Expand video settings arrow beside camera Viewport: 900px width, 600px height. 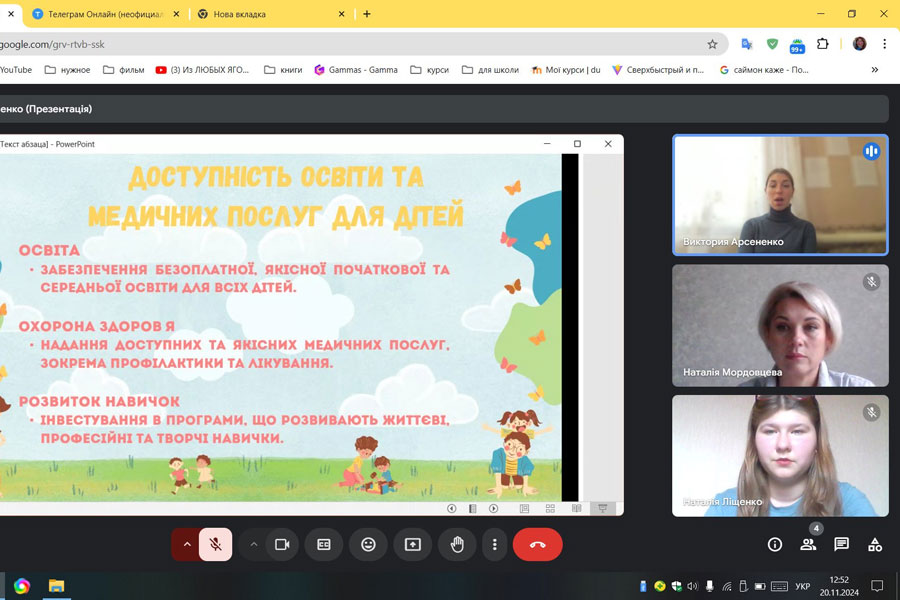click(254, 544)
